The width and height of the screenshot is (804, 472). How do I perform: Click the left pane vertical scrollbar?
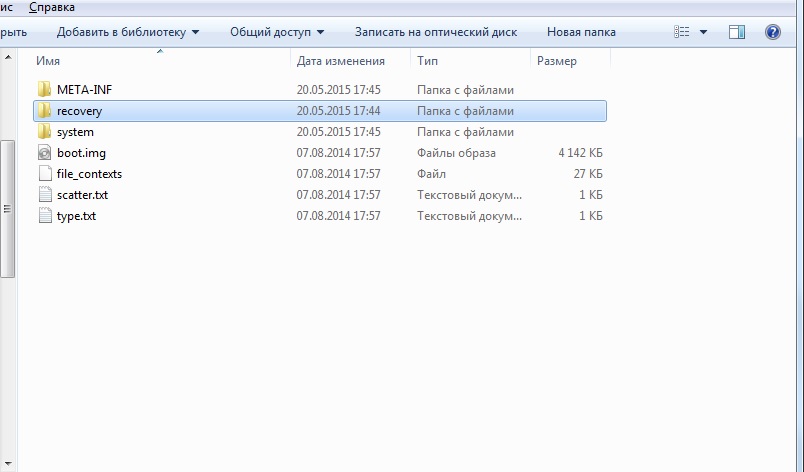pos(7,208)
